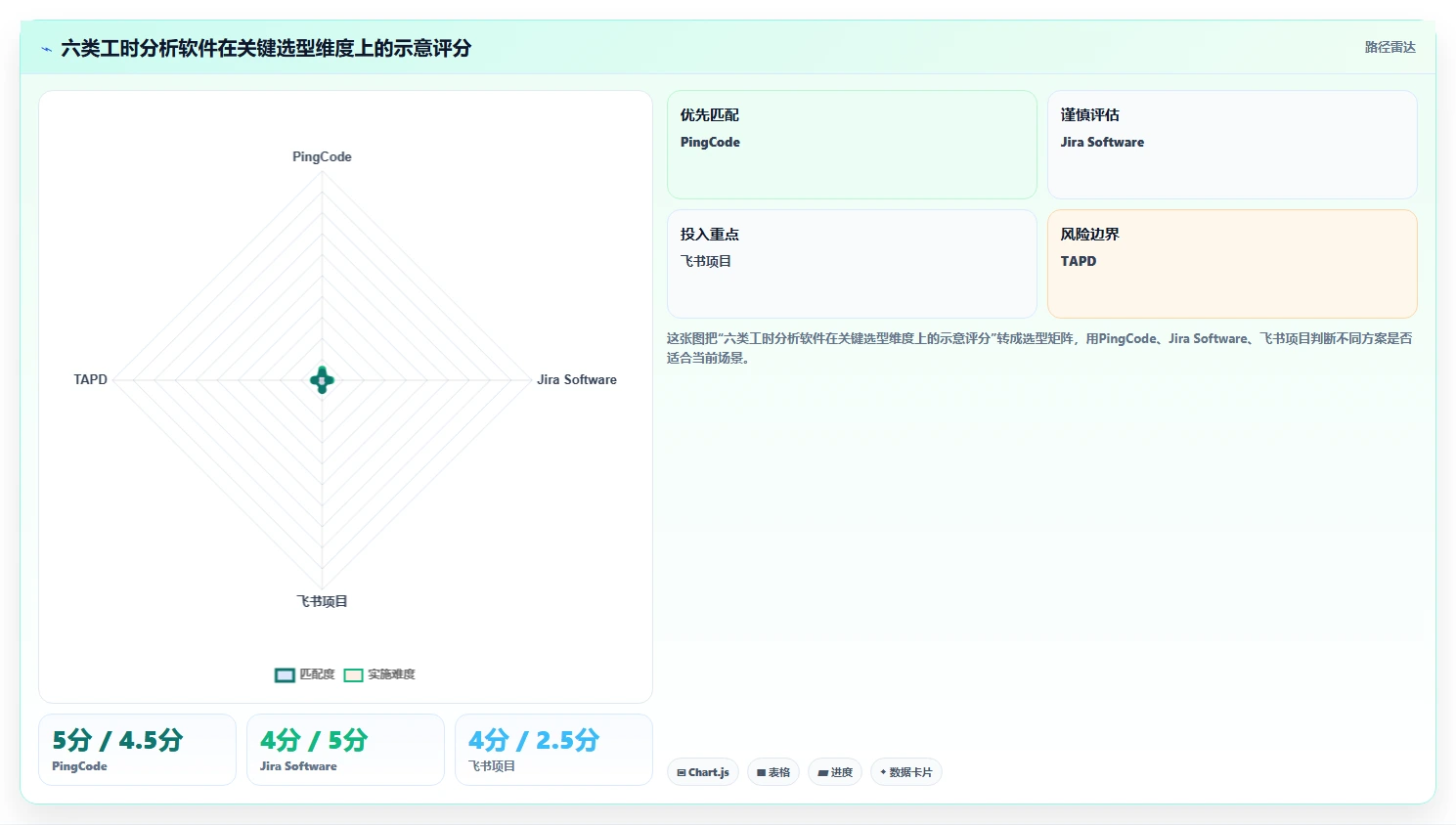Image resolution: width=1456 pixels, height=825 pixels.
Task: Click the 表格 tag chip
Action: click(x=773, y=772)
